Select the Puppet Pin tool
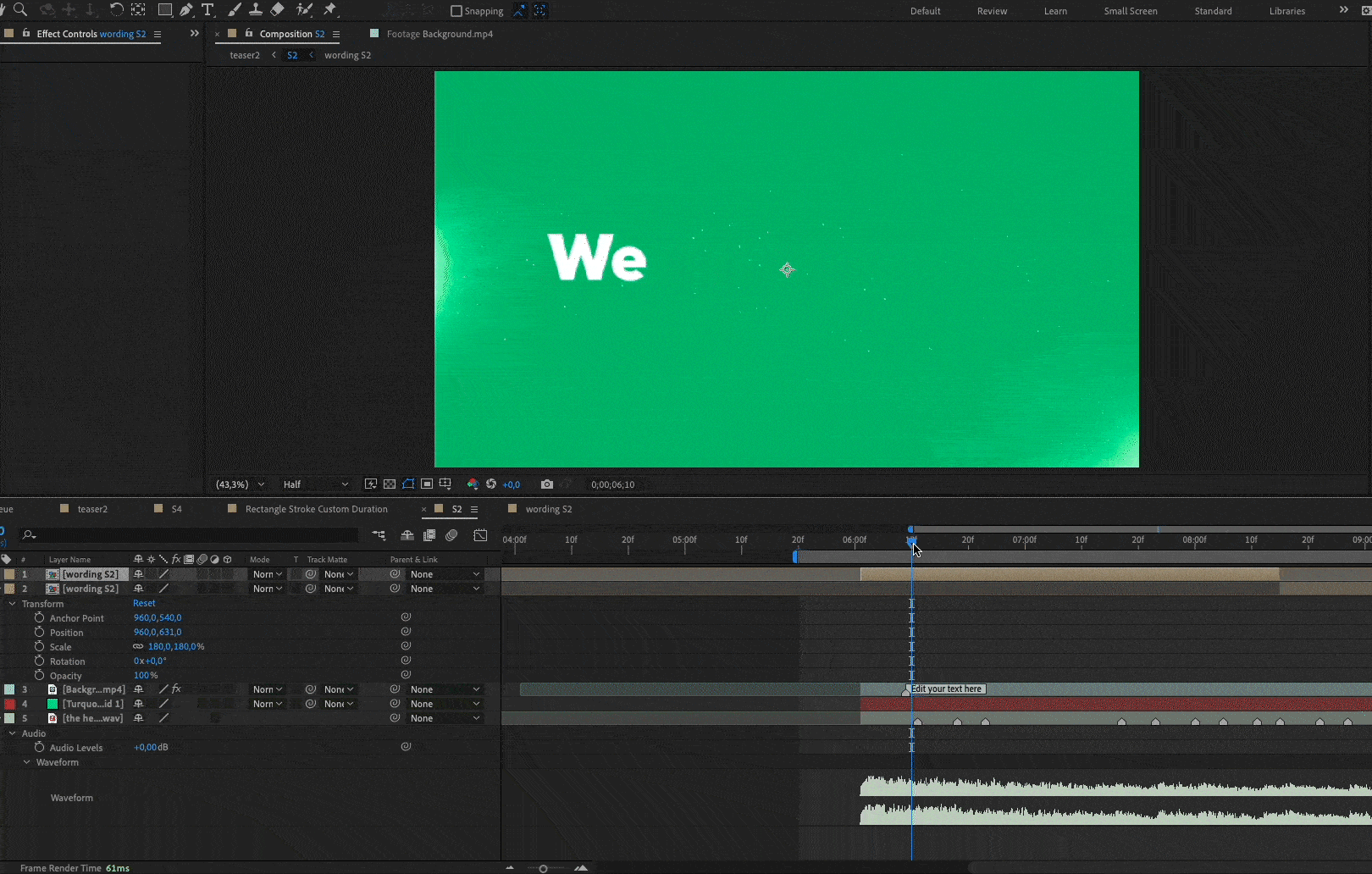The width and height of the screenshot is (1372, 874). click(330, 10)
